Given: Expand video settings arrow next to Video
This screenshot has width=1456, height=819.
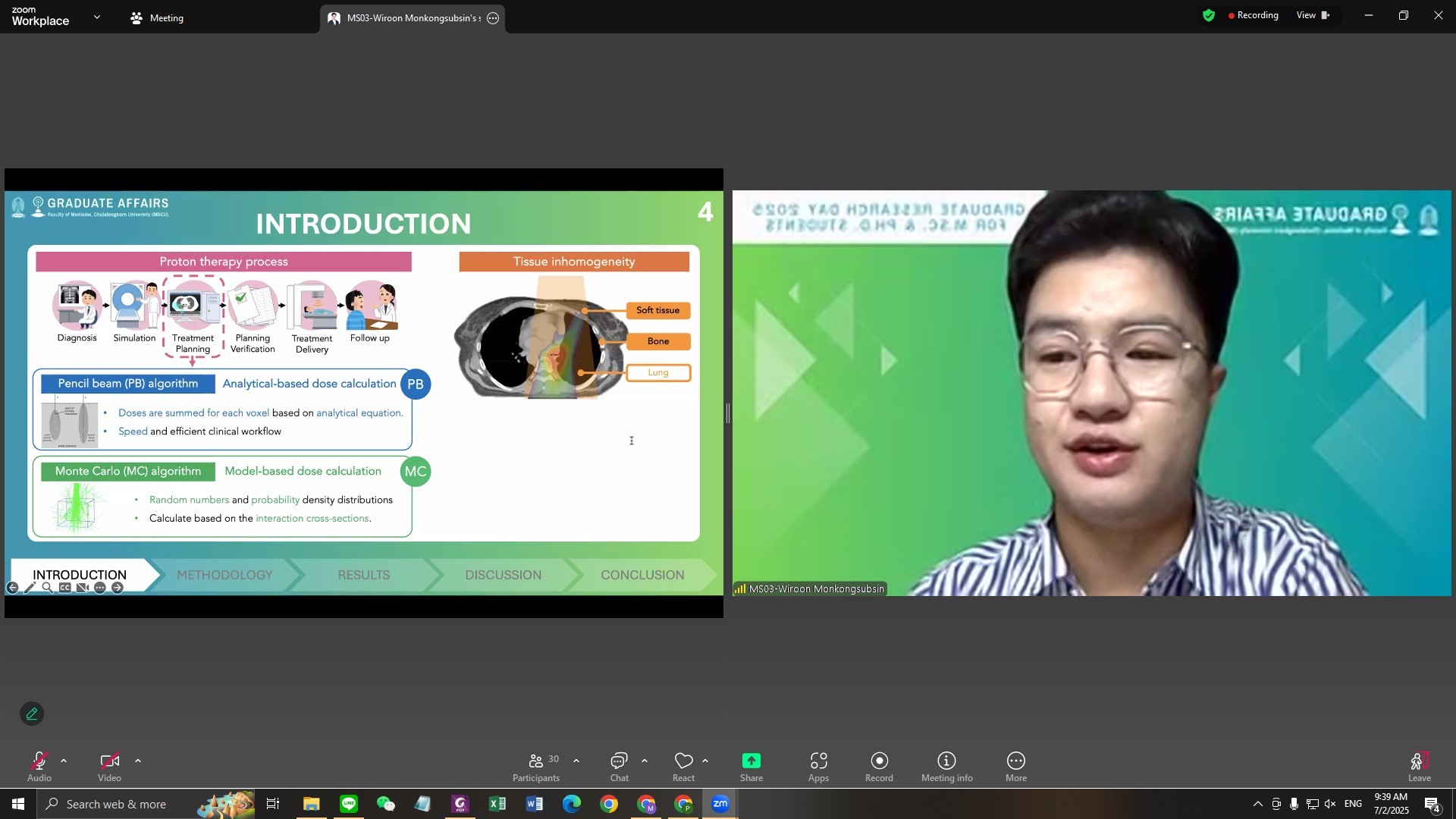Looking at the screenshot, I should [x=138, y=761].
